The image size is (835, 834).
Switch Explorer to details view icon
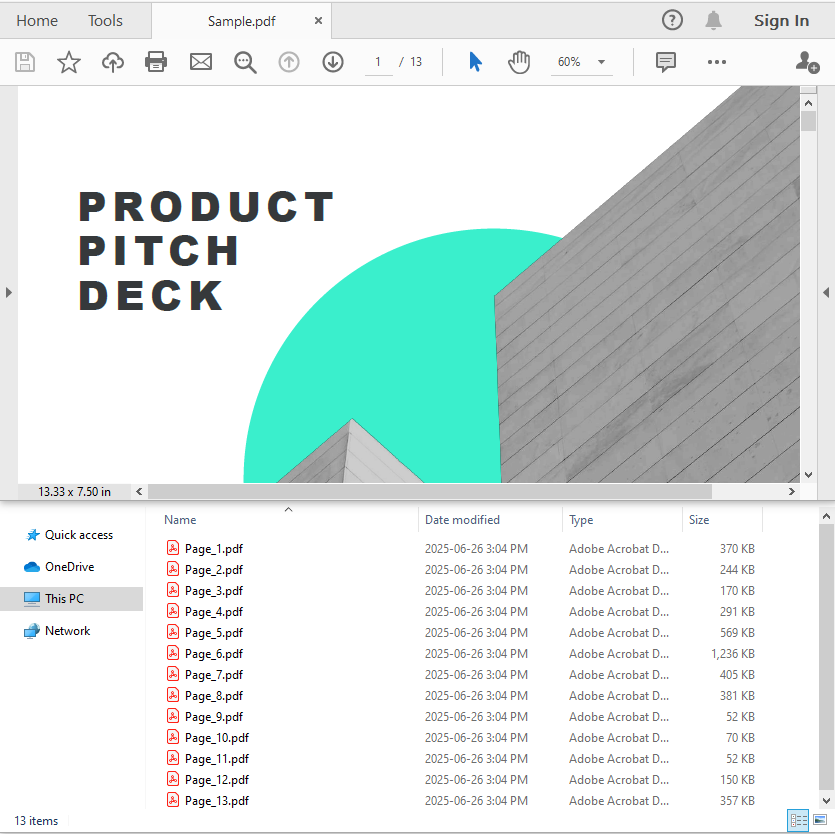798,820
